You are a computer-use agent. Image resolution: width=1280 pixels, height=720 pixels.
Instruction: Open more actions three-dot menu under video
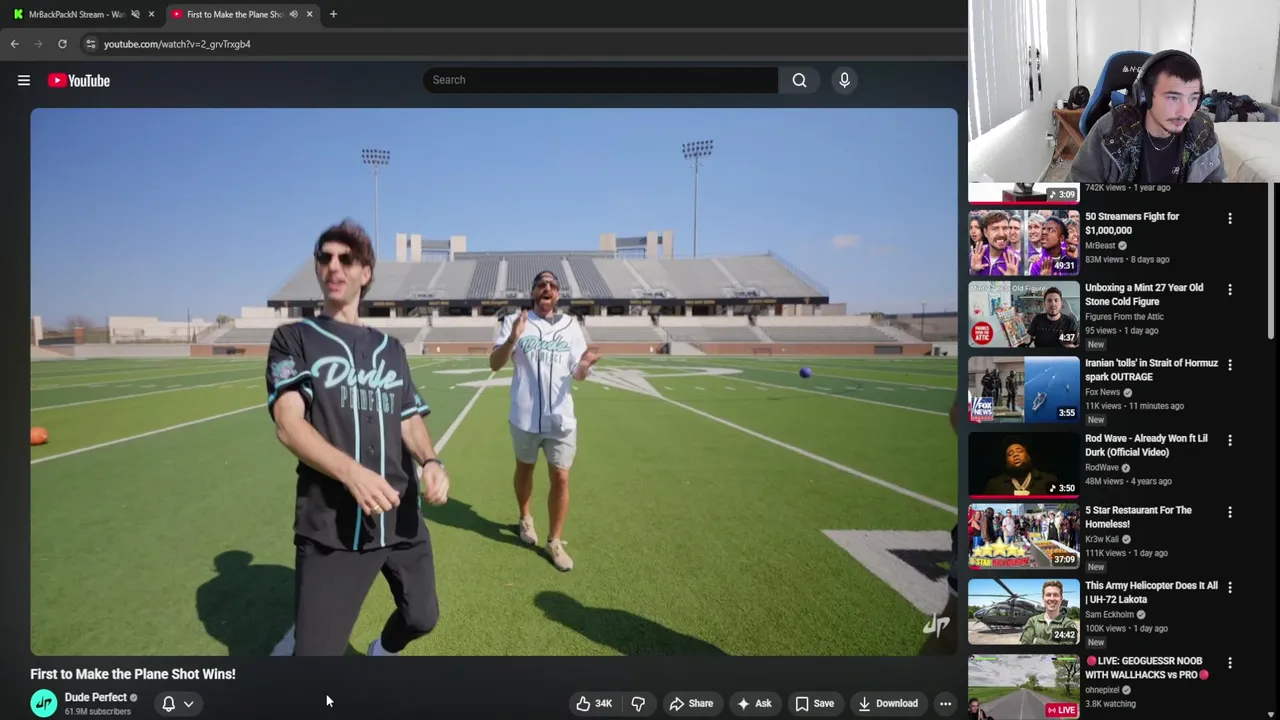pyautogui.click(x=945, y=704)
